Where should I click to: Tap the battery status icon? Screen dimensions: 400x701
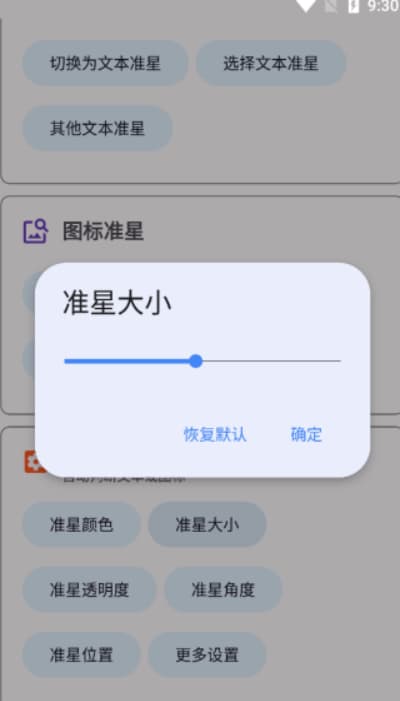(x=353, y=6)
